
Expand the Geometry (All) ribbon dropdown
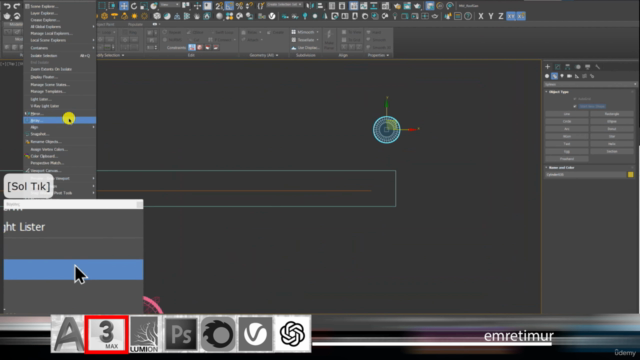[277, 55]
